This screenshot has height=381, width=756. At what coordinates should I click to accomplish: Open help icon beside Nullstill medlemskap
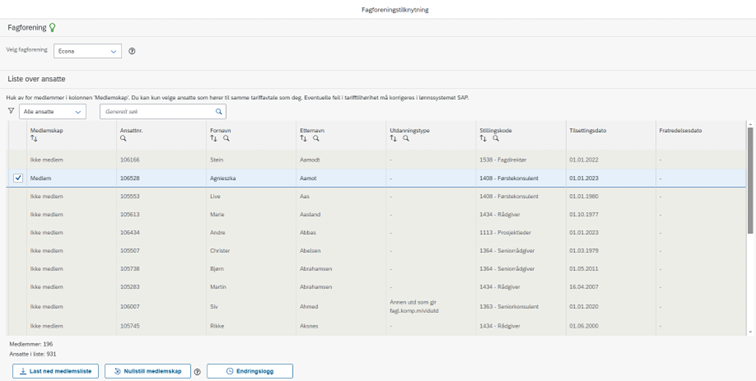tap(197, 372)
